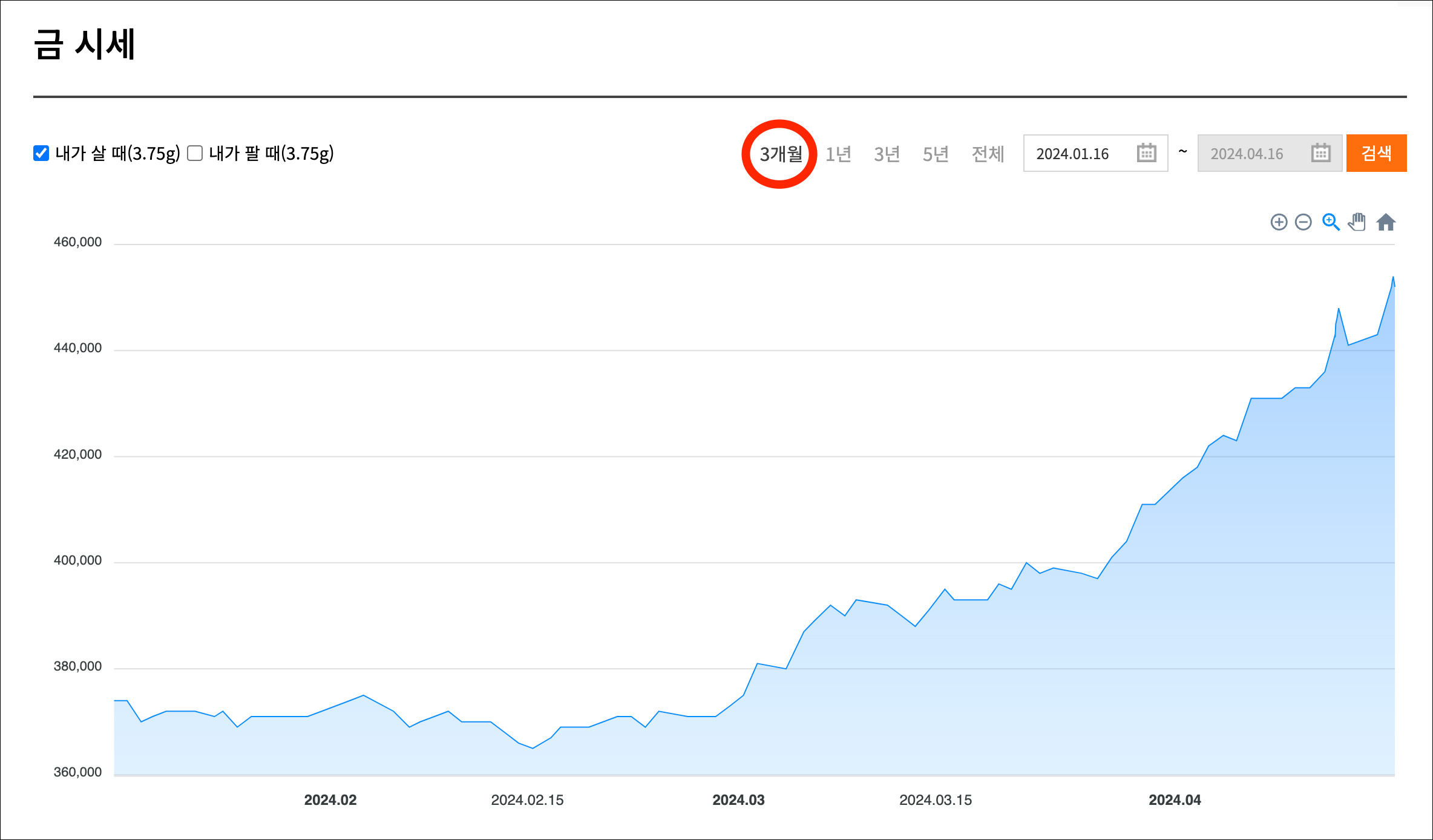Select the 3개월 period tab

tap(781, 154)
